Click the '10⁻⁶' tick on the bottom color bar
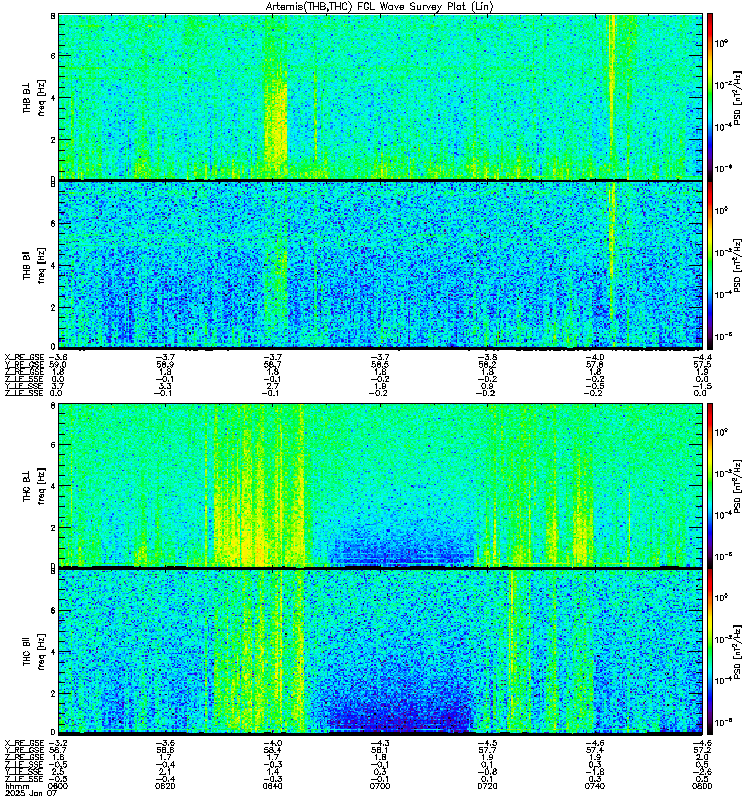The image size is (750, 800). 724,721
